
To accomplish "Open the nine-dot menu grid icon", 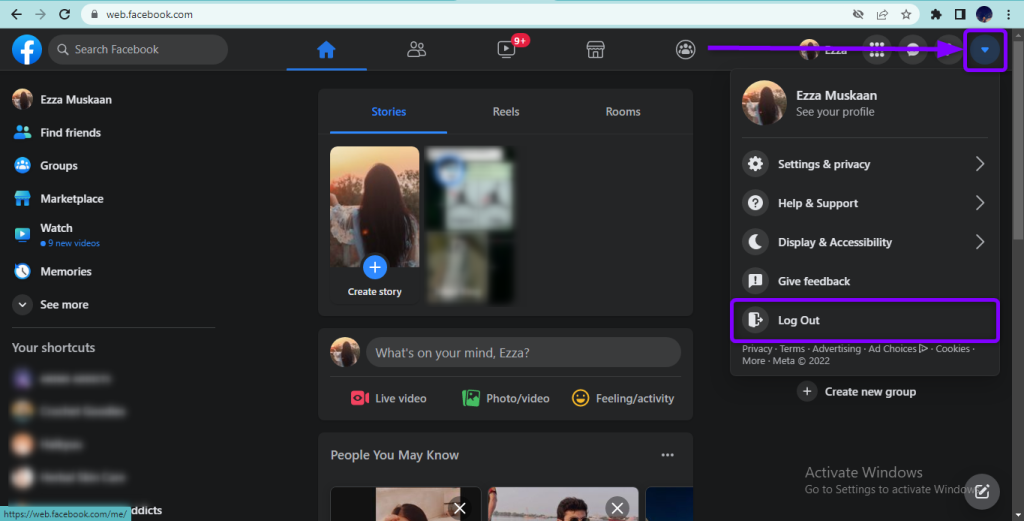I will pos(877,50).
